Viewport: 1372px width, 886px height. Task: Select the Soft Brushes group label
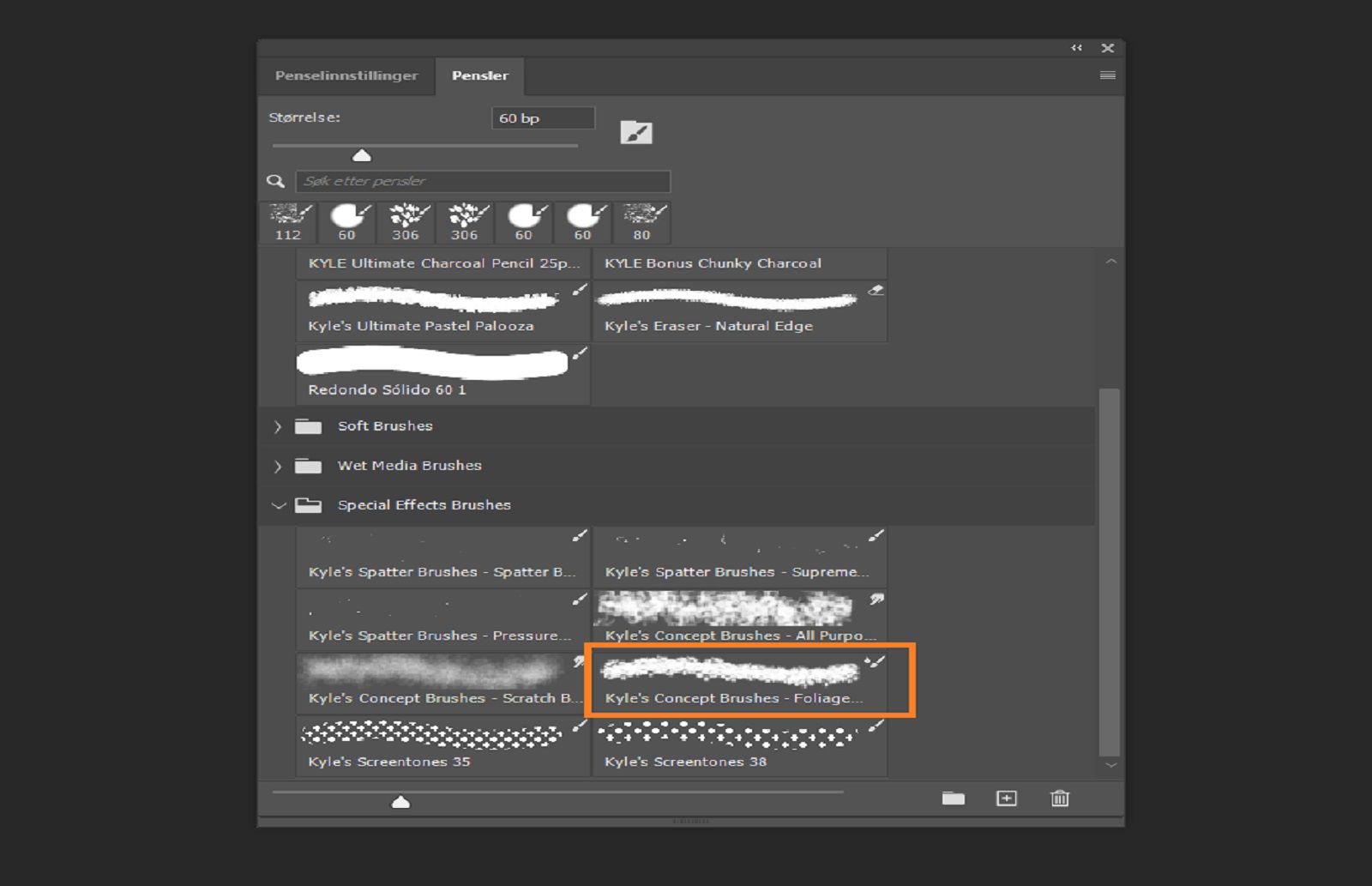coord(385,426)
